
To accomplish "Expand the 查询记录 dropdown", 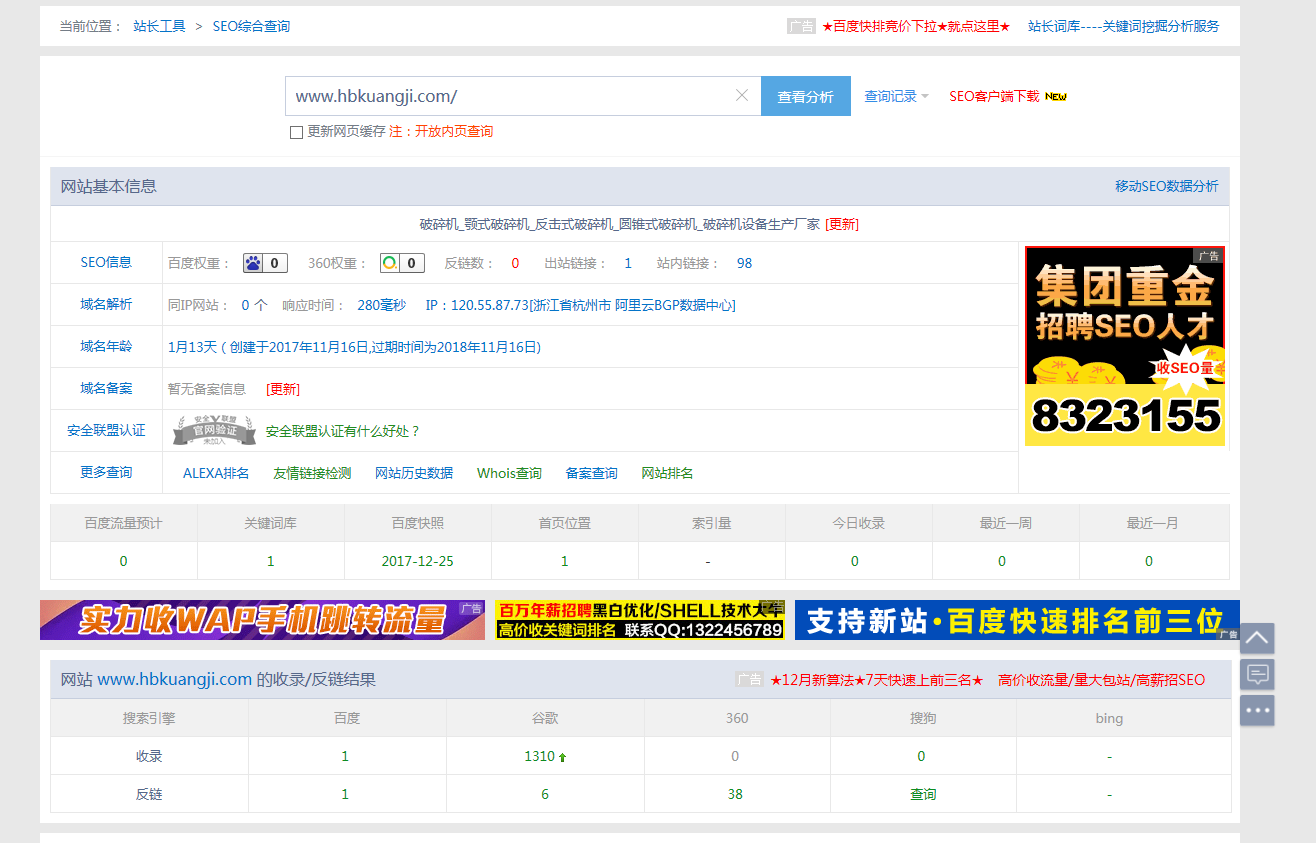I will pyautogui.click(x=896, y=96).
